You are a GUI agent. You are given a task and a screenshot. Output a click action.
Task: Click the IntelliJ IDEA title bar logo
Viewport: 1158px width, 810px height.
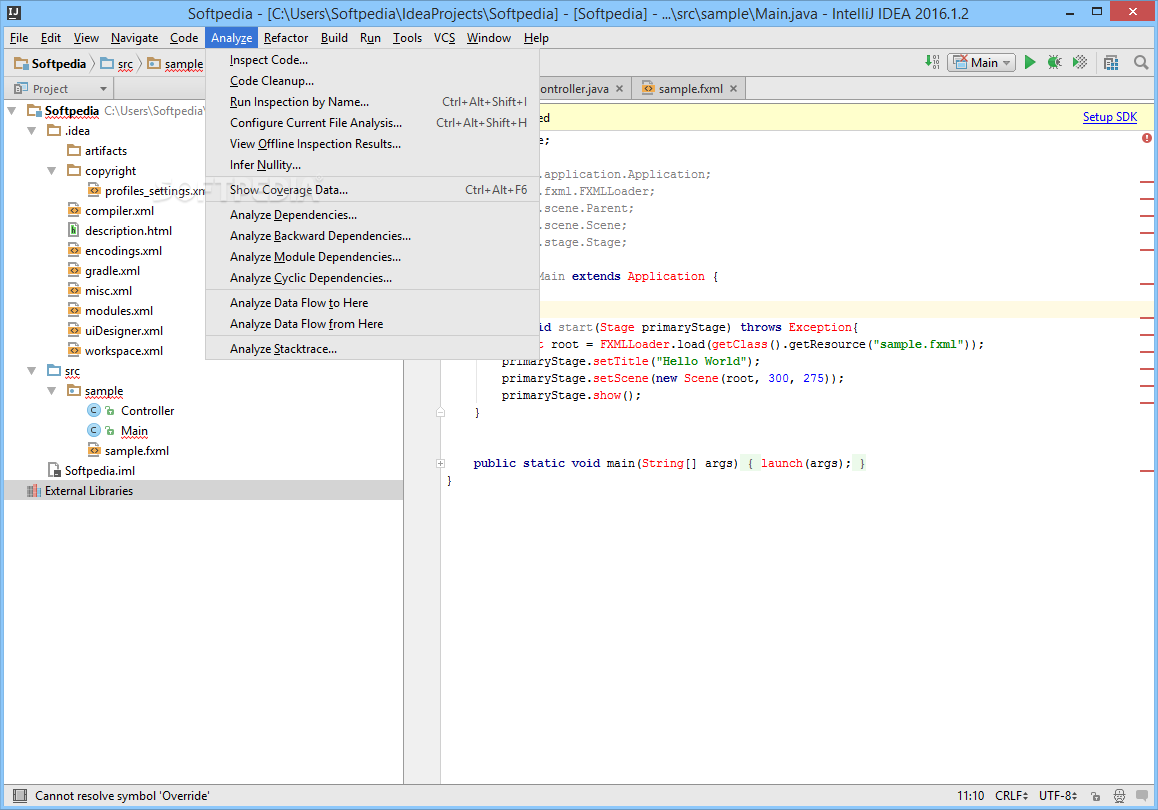tap(14, 13)
